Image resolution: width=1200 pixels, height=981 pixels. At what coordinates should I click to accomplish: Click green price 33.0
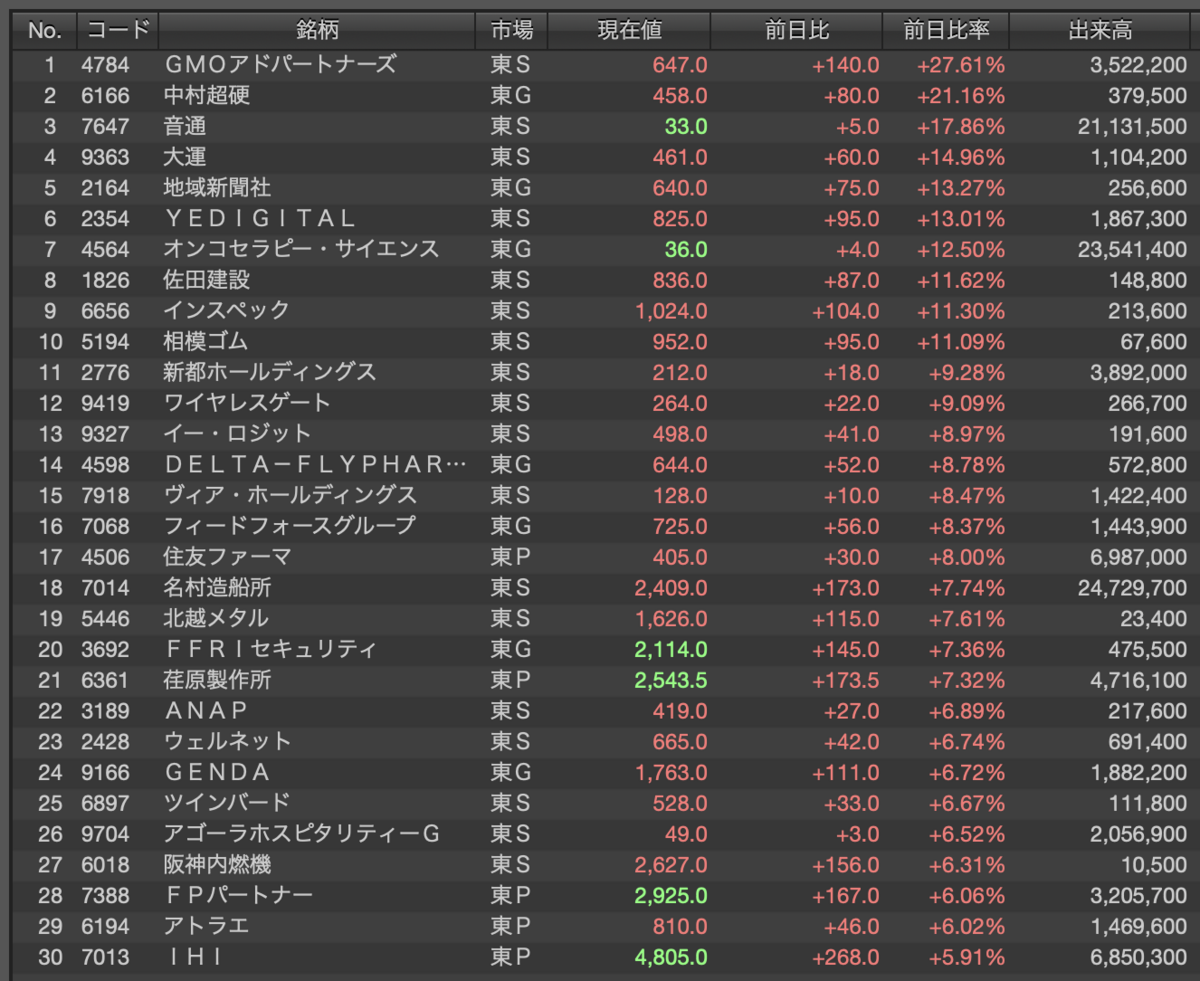(686, 127)
